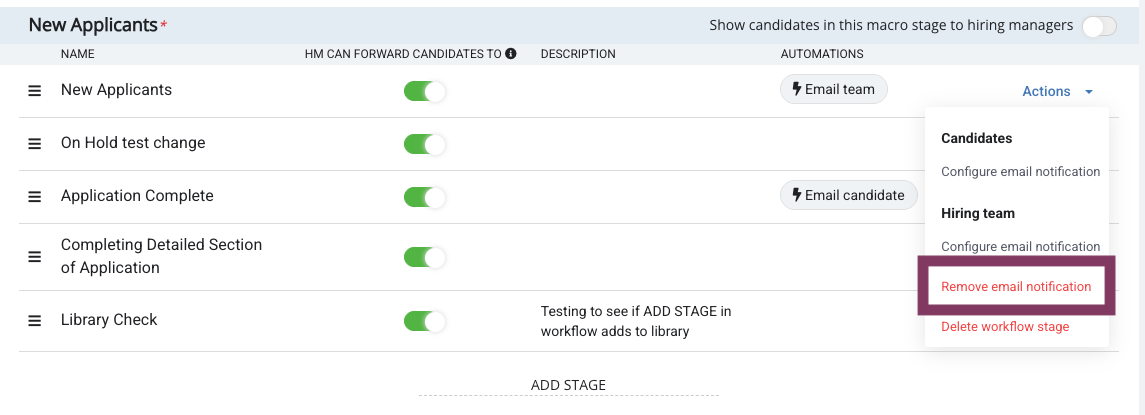Click lightning icon on Email team automation
This screenshot has height=415, width=1145.
(797, 89)
